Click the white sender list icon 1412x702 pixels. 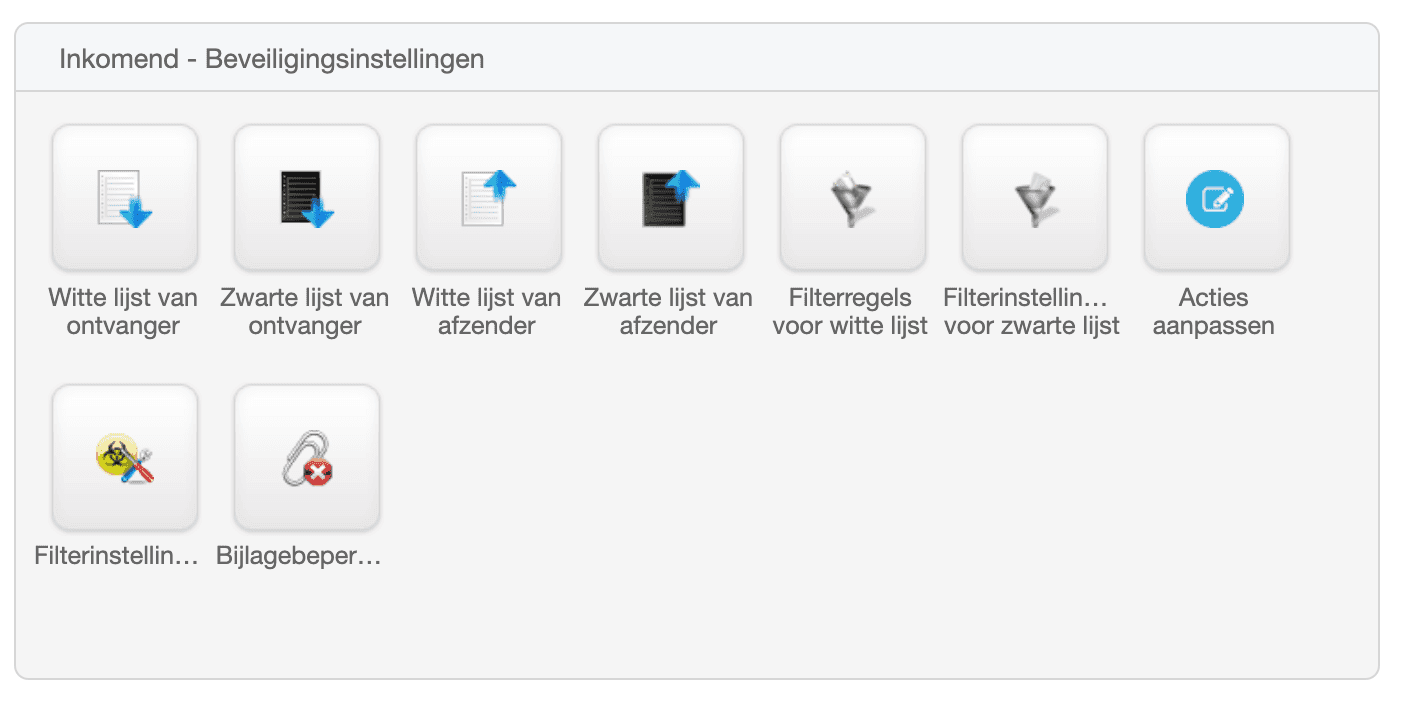(488, 198)
